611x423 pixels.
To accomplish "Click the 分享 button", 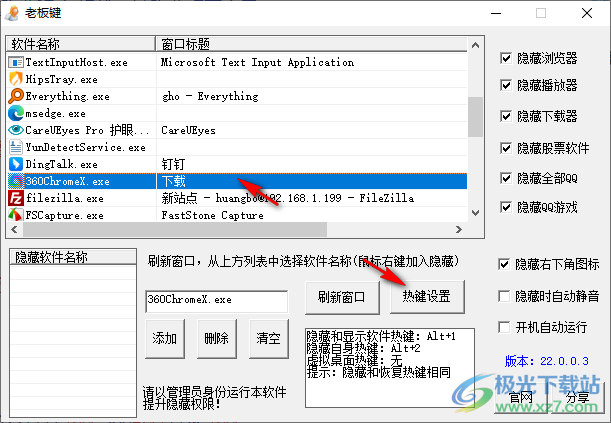I will (577, 398).
